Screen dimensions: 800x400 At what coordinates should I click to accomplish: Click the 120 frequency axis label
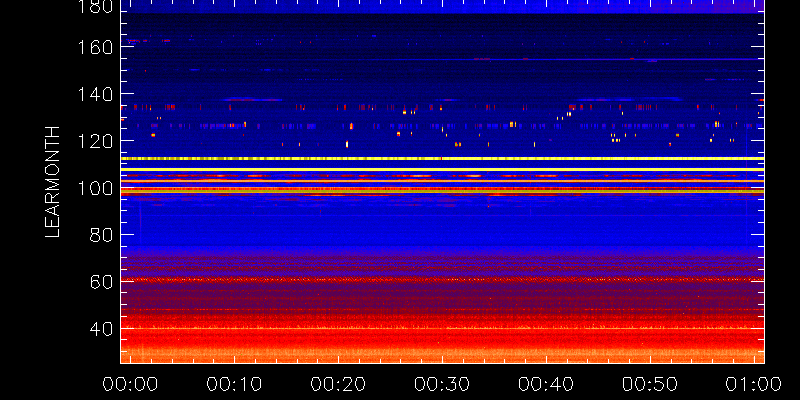coord(95,141)
